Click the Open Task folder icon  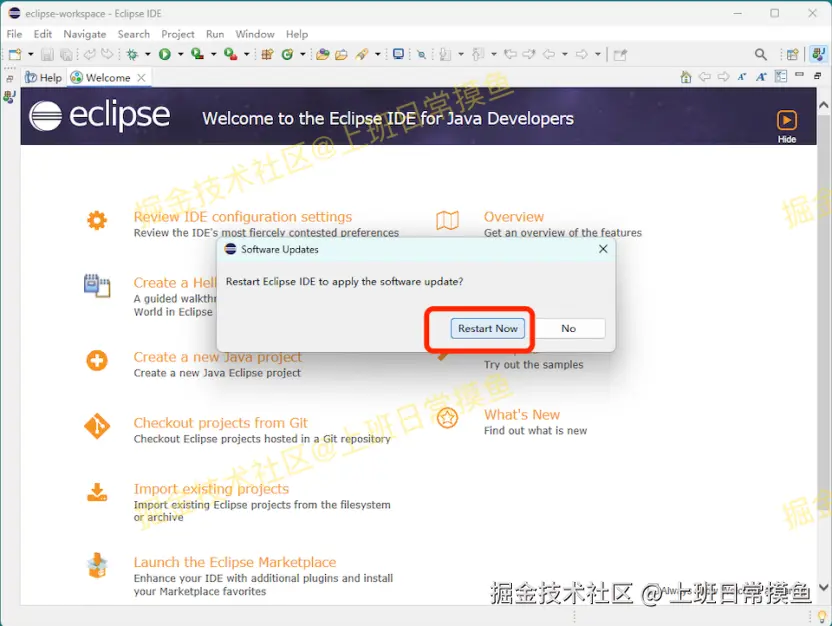(x=341, y=54)
